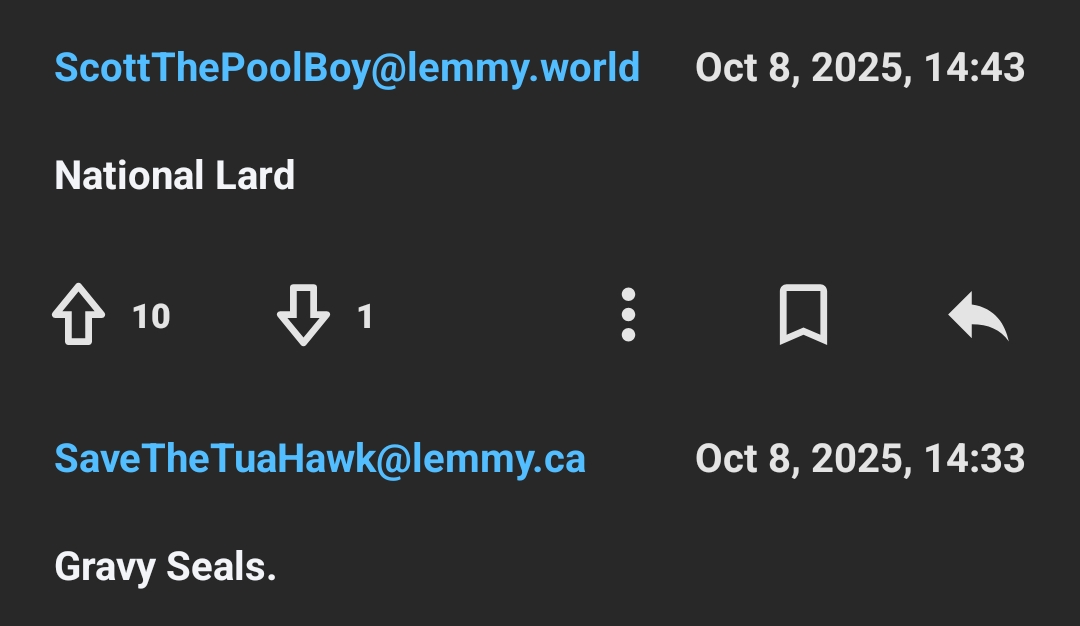This screenshot has height=626, width=1080.
Task: Open ScottThePoolBoy's user profile
Action: tap(210, 68)
